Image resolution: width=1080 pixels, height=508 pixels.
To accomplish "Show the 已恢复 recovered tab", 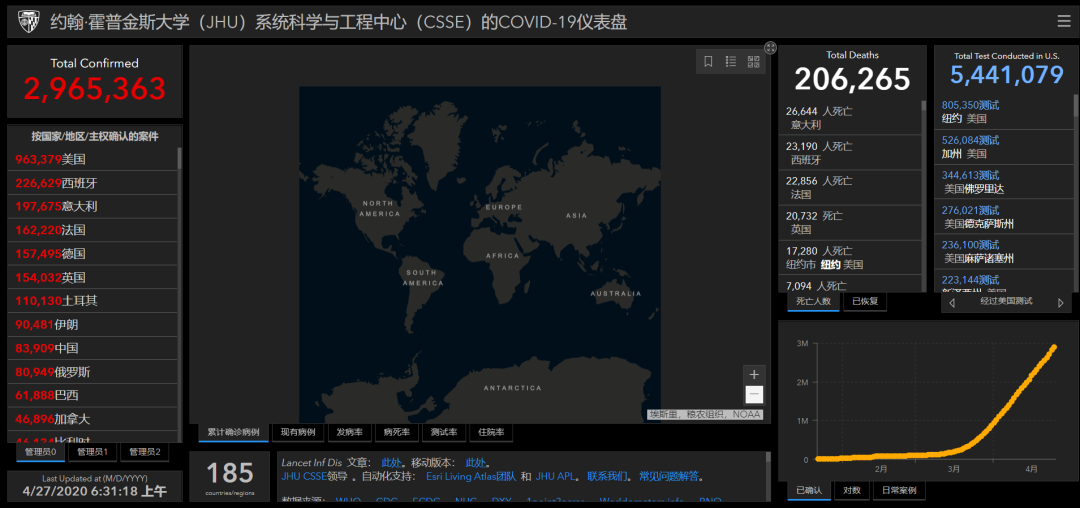I will tap(864, 301).
